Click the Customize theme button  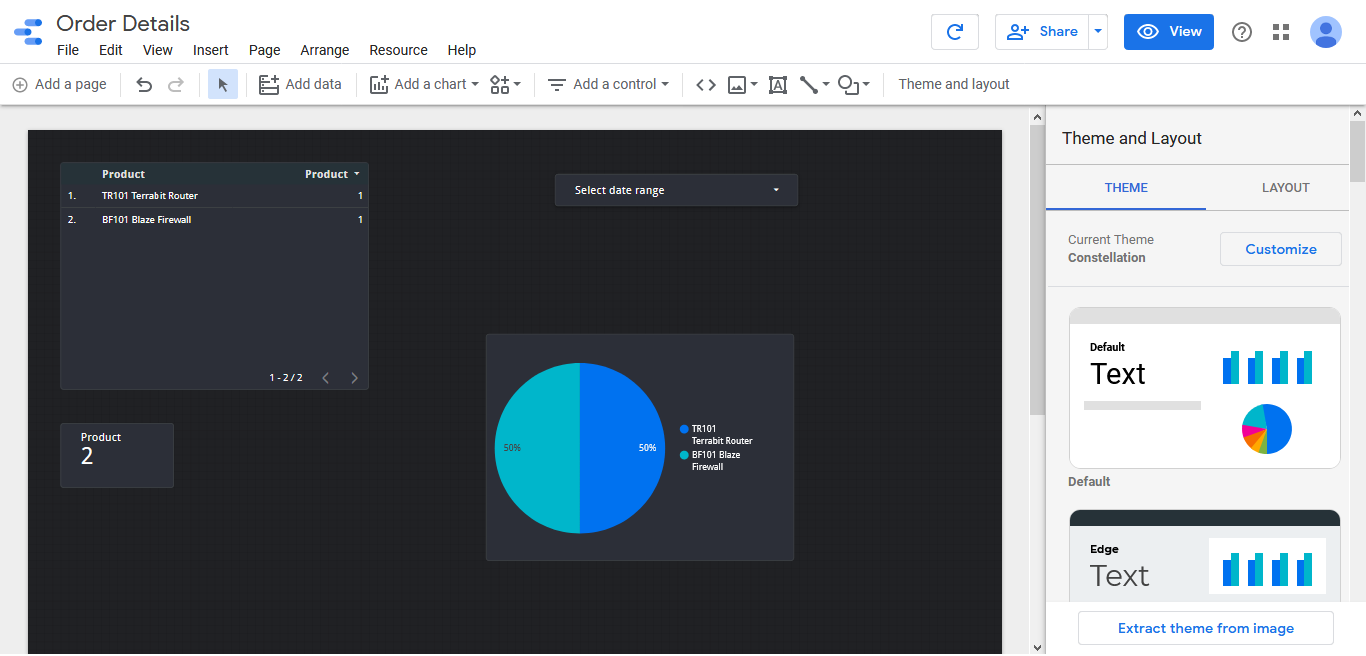pyautogui.click(x=1280, y=249)
